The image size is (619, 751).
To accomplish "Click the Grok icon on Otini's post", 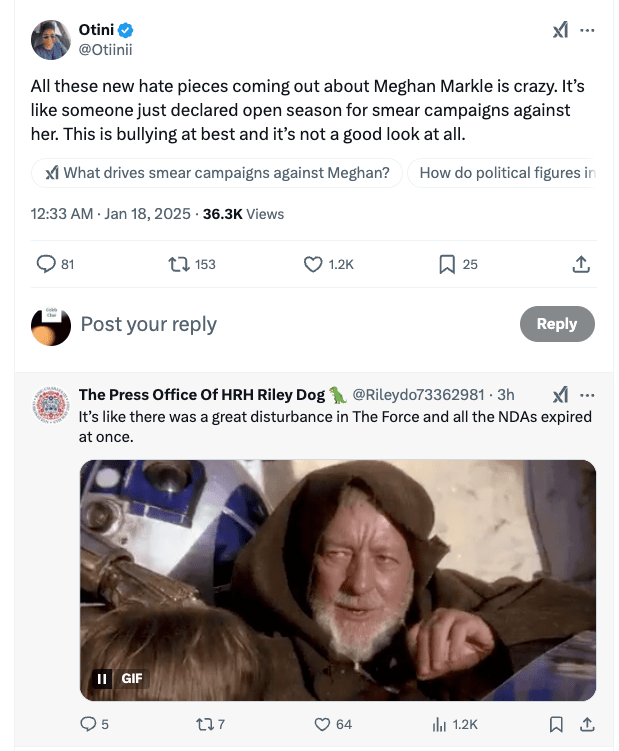I will 560,31.
